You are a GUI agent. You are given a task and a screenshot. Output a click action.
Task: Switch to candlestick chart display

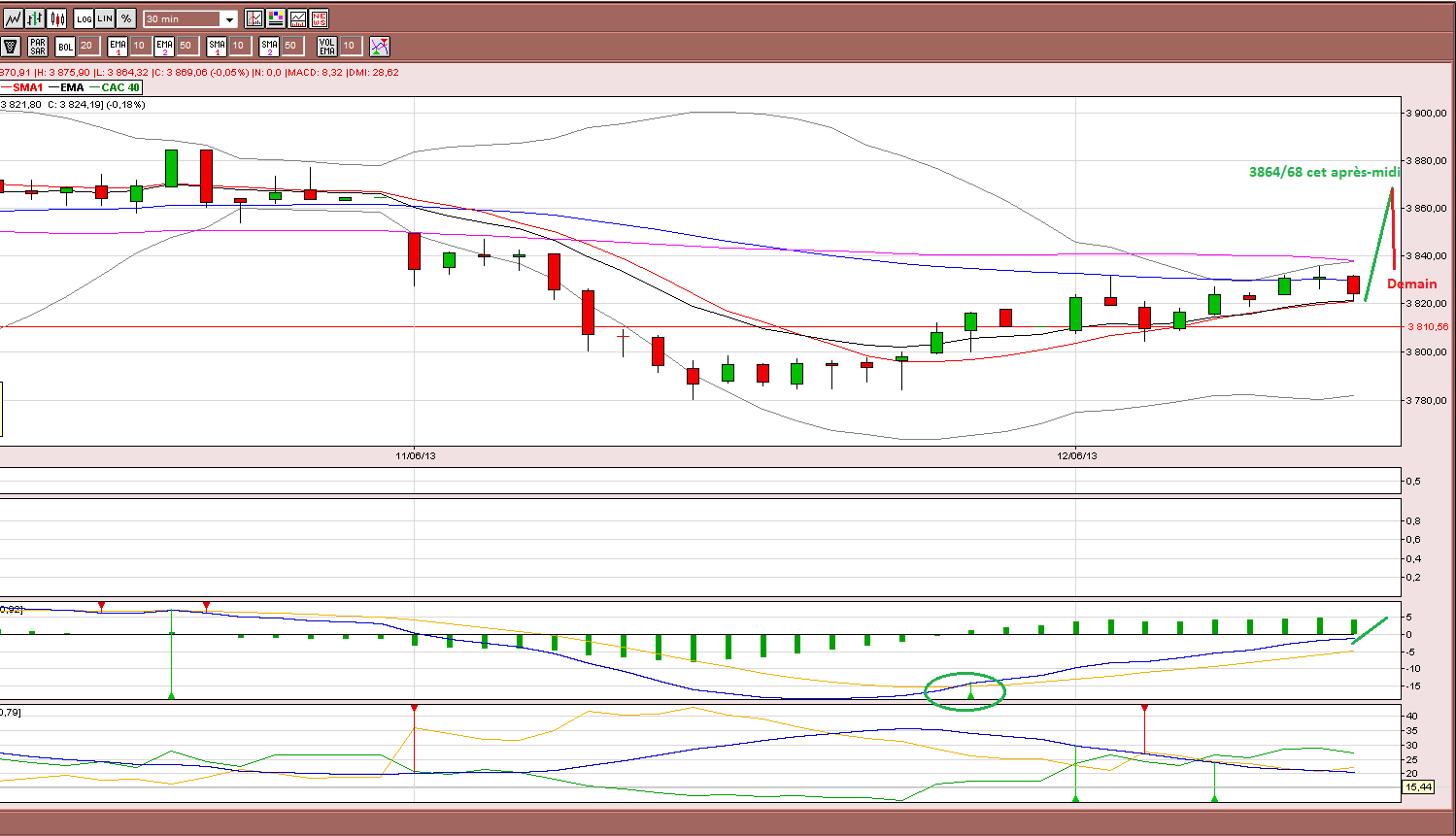pos(56,18)
